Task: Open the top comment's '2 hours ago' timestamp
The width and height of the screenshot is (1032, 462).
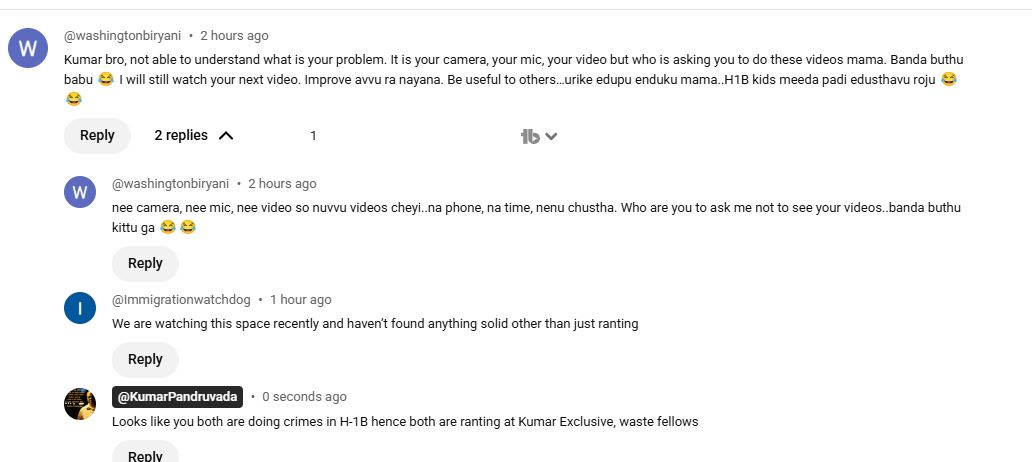Action: coord(234,35)
